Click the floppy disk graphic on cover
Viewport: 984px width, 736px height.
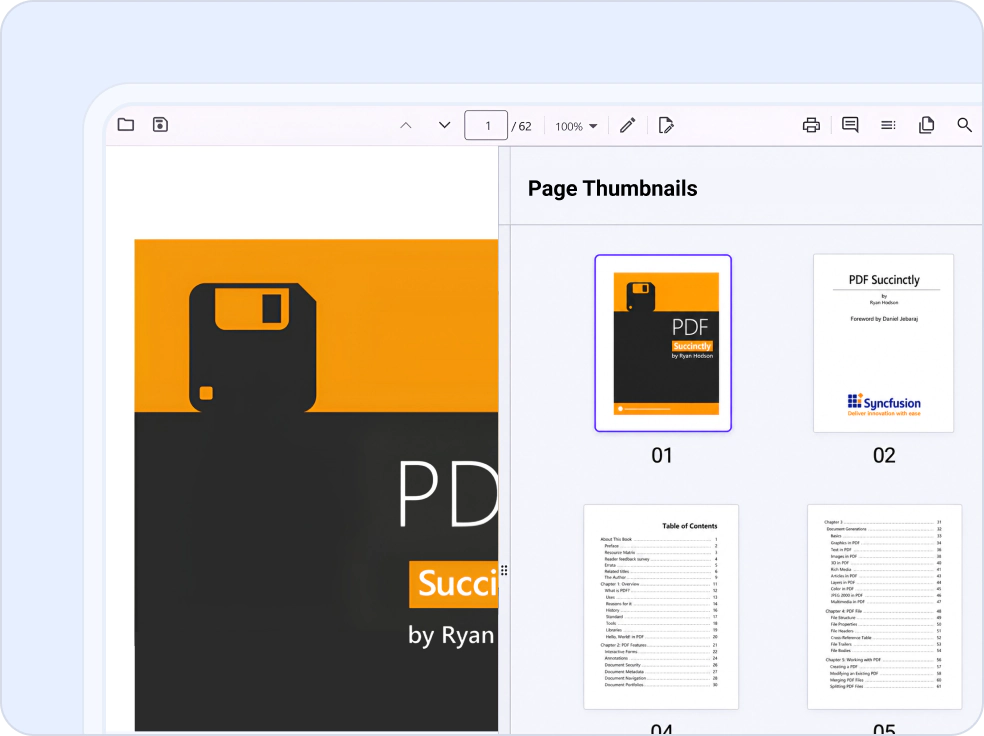[x=253, y=348]
